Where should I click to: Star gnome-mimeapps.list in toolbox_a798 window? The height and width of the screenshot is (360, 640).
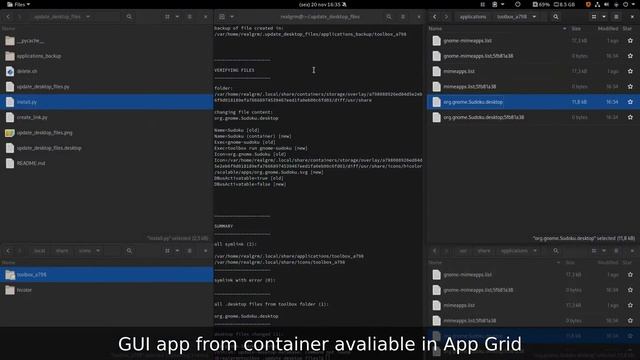630,41
